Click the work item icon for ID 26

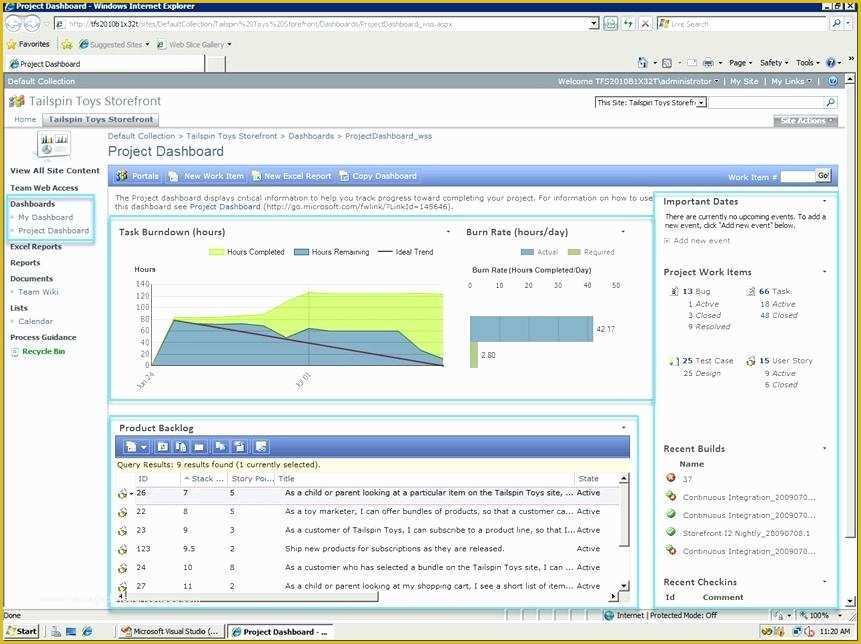tap(122, 494)
